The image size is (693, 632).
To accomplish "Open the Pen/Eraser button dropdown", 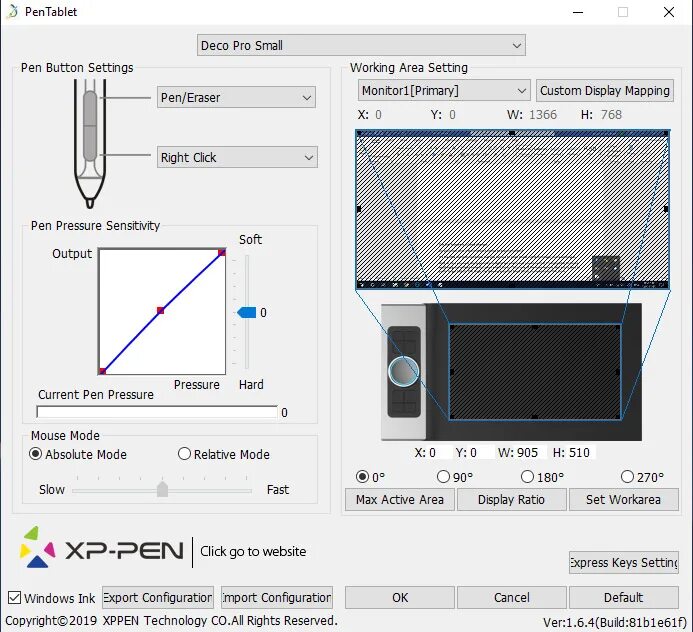I will (236, 97).
